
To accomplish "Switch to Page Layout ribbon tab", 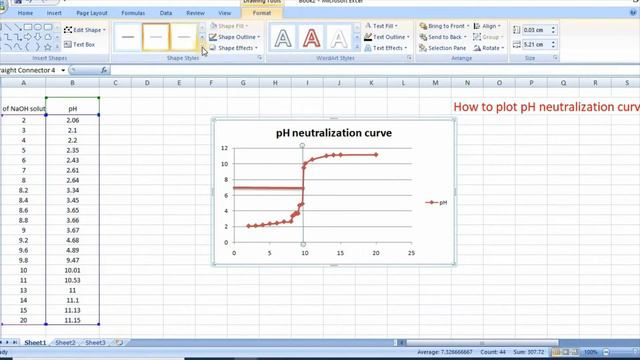I will (x=92, y=13).
